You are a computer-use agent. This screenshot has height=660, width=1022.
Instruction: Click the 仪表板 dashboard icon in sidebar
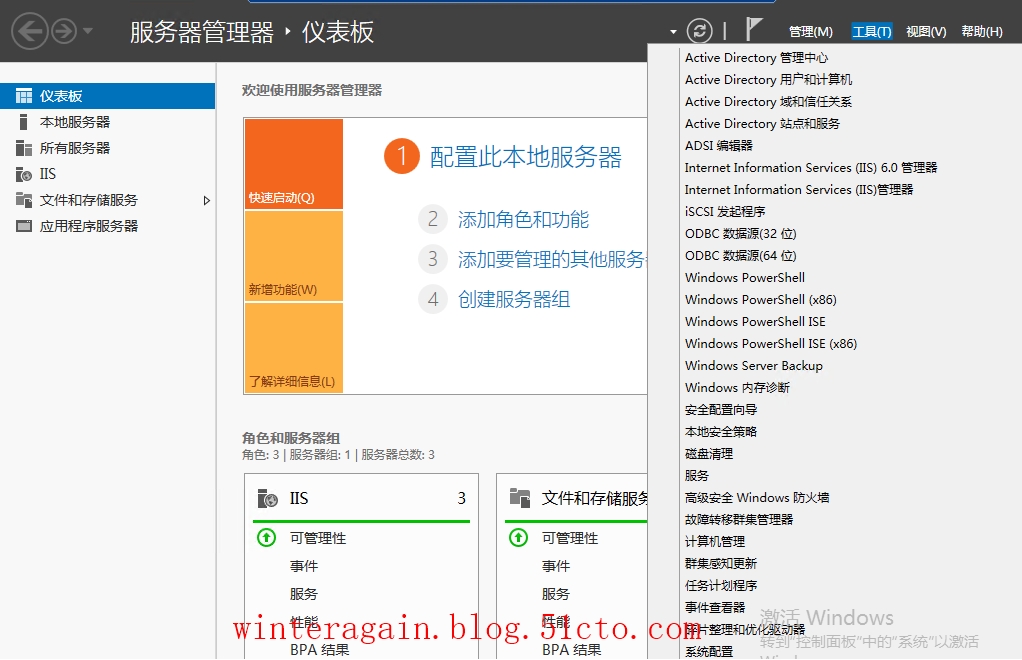pyautogui.click(x=24, y=96)
